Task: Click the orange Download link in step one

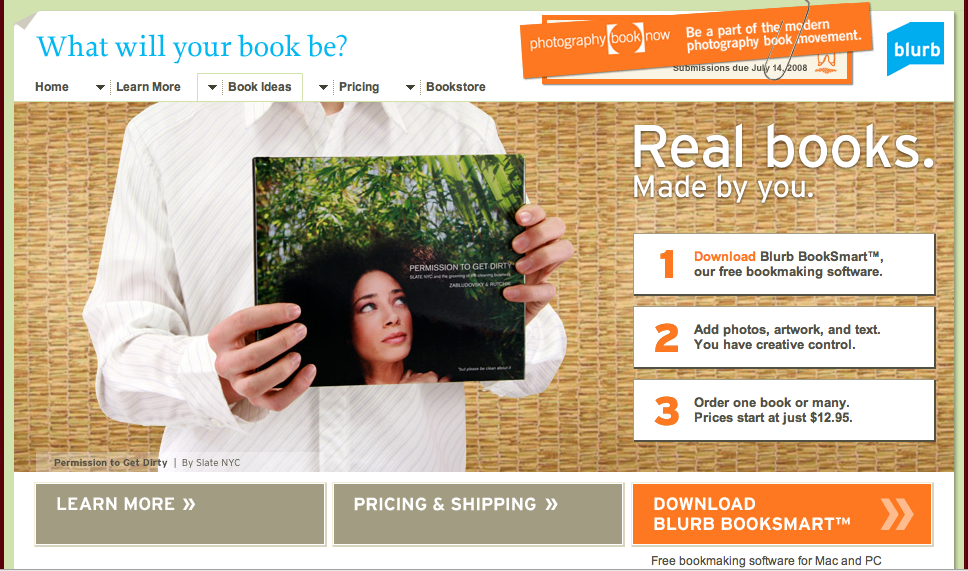Action: [x=724, y=257]
